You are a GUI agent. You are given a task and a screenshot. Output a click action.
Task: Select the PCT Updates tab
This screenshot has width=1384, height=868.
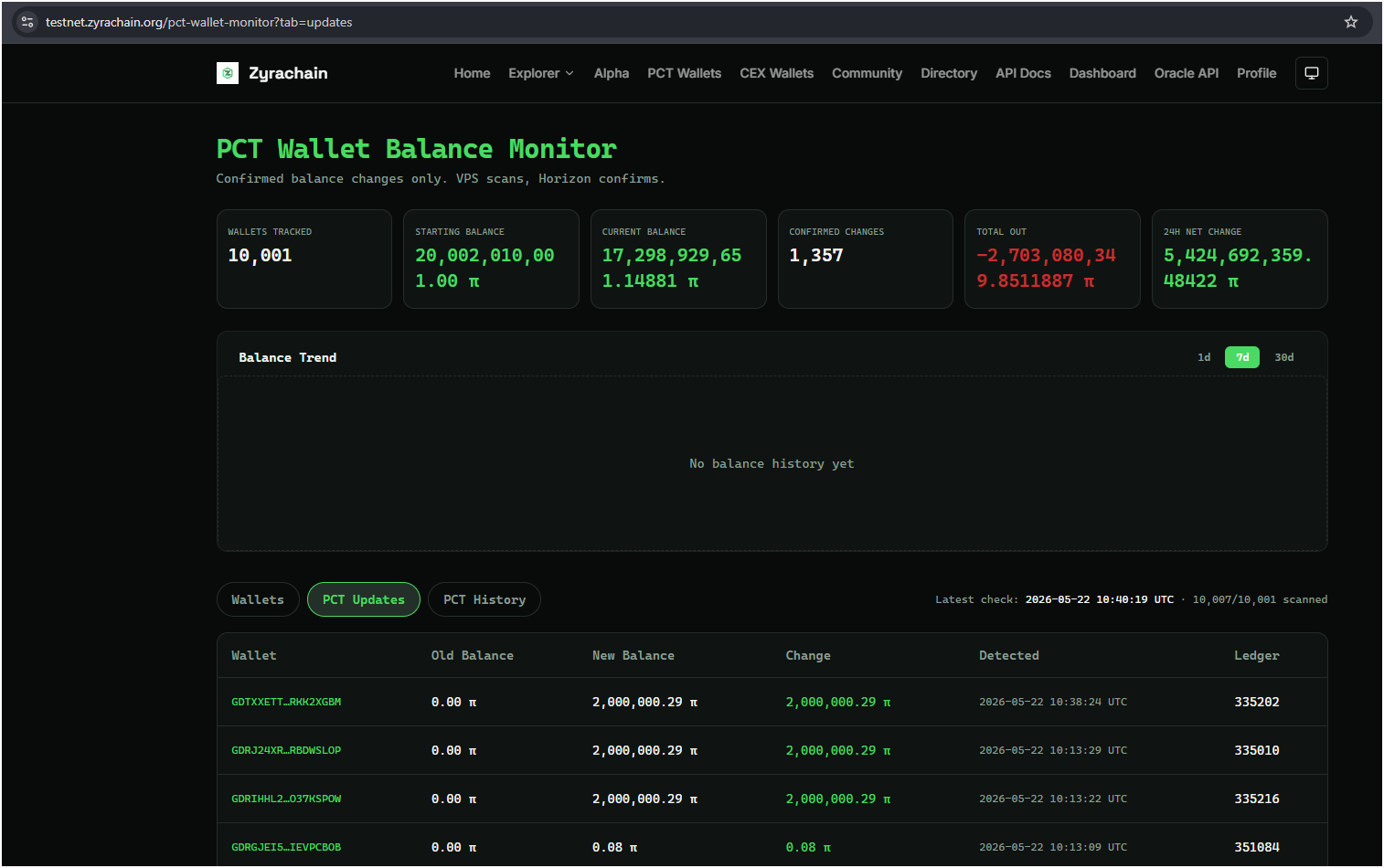(x=364, y=599)
